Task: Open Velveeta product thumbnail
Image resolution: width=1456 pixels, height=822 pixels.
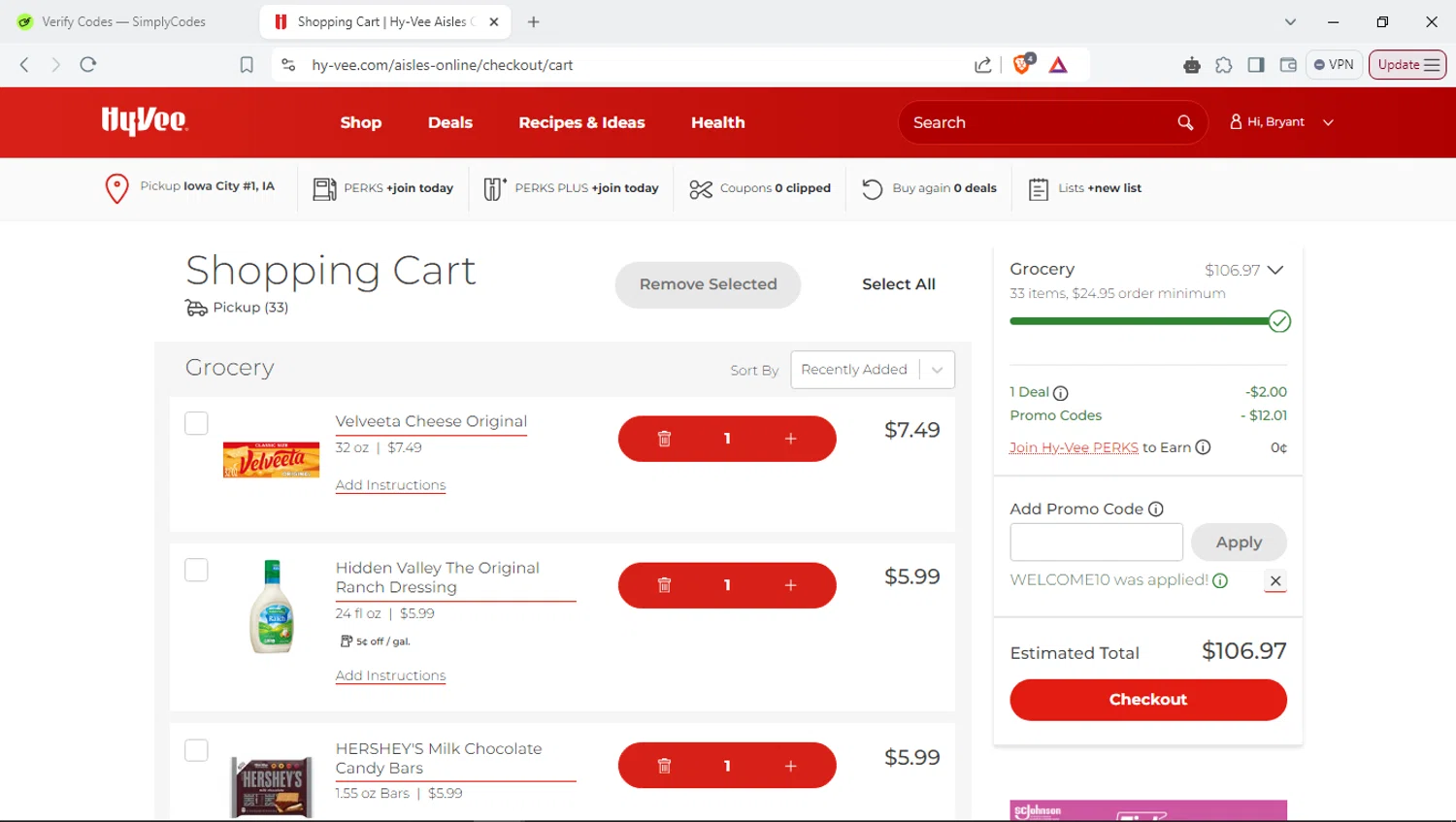Action: [271, 460]
